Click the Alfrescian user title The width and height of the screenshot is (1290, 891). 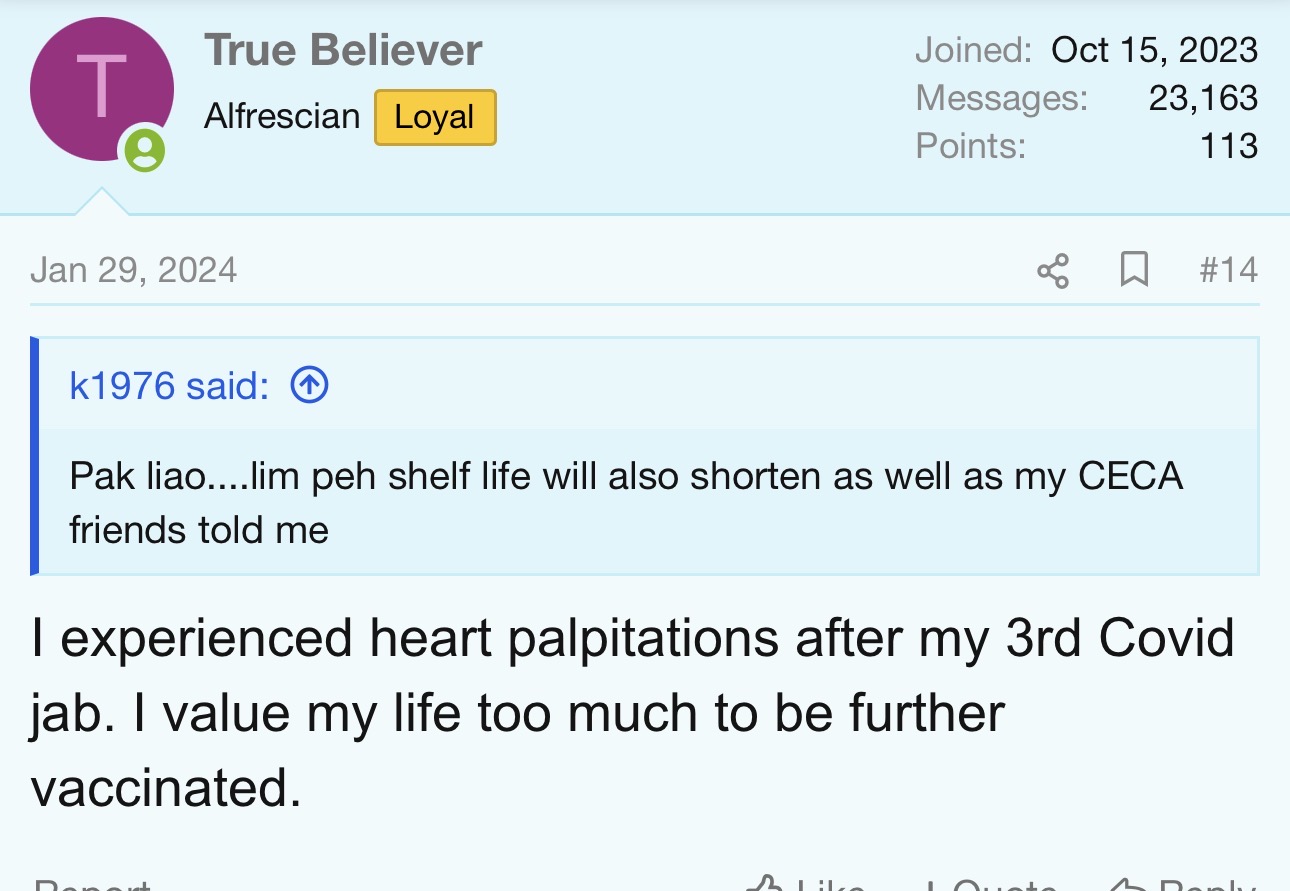(281, 117)
